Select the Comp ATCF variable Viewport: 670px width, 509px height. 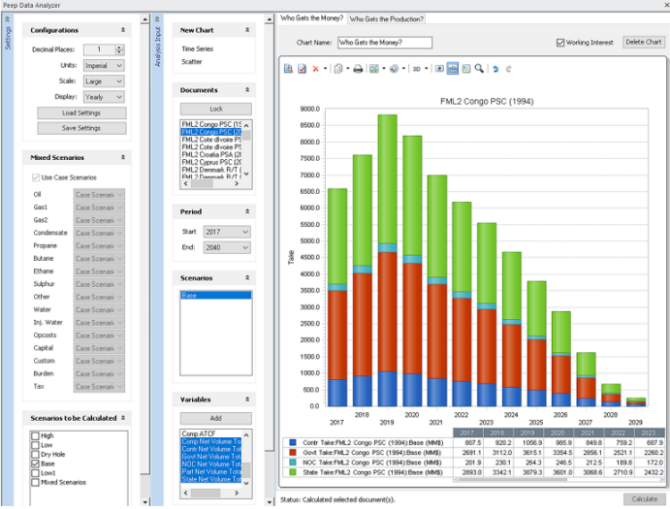[x=211, y=433]
